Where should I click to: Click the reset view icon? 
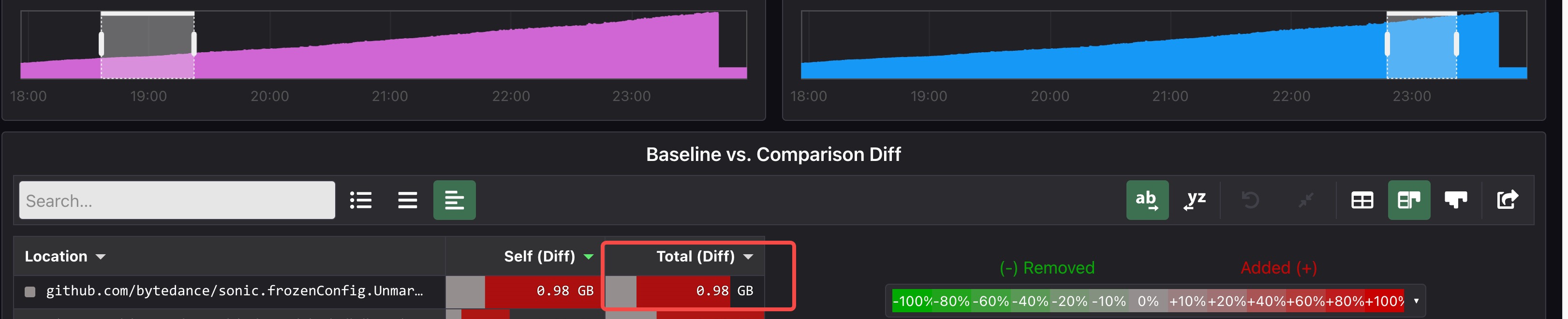tap(1250, 200)
